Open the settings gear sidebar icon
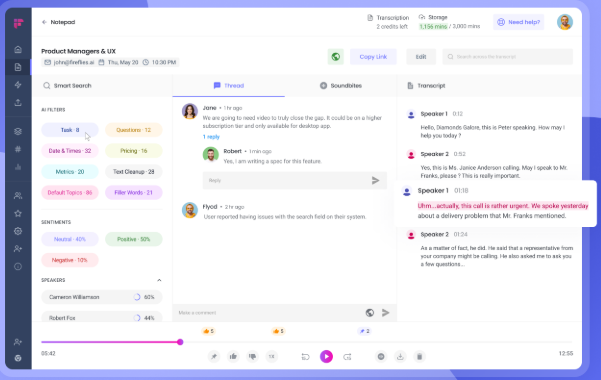The image size is (601, 380). point(18,231)
